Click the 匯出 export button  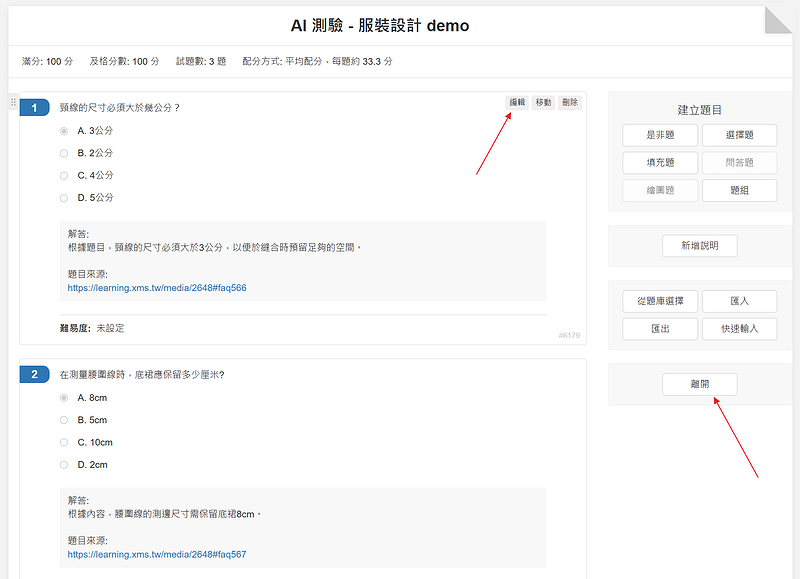point(659,328)
